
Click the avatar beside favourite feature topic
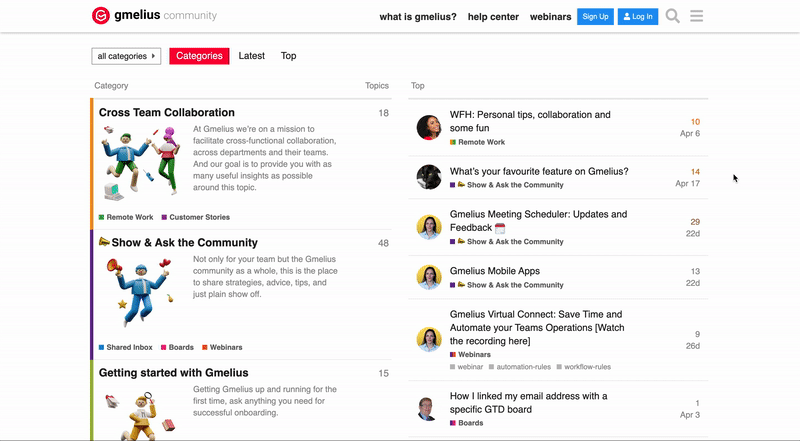429,177
